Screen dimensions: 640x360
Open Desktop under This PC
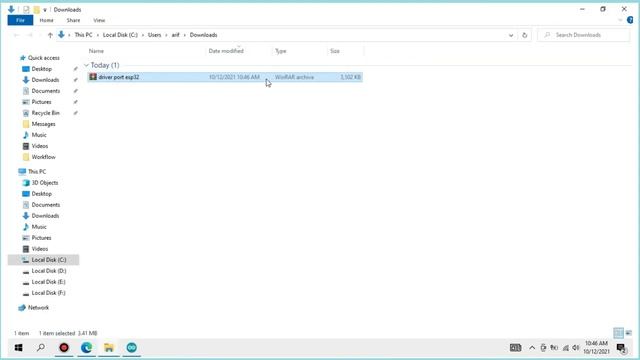(42, 194)
